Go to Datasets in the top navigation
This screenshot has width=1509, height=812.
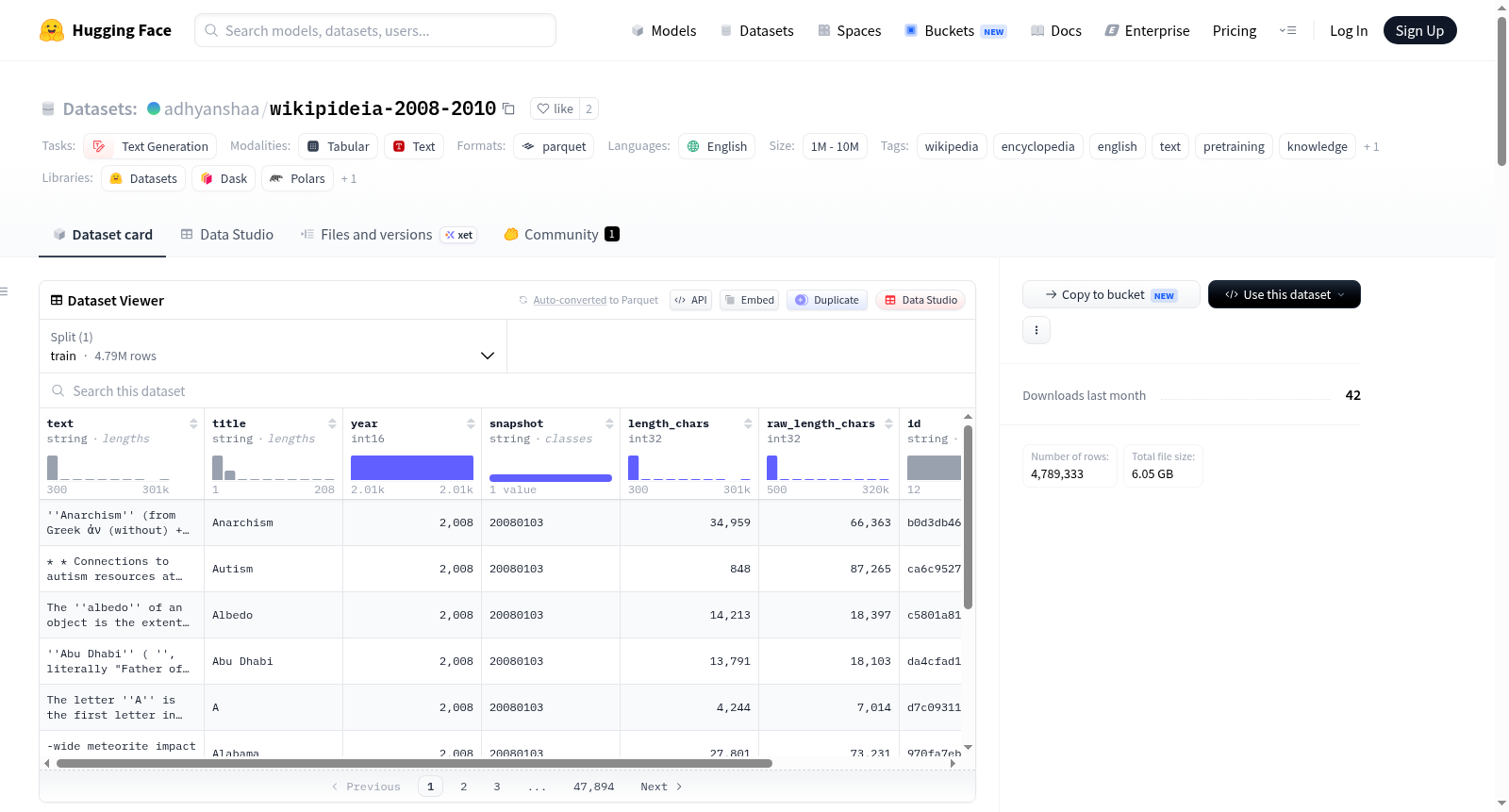[x=756, y=30]
